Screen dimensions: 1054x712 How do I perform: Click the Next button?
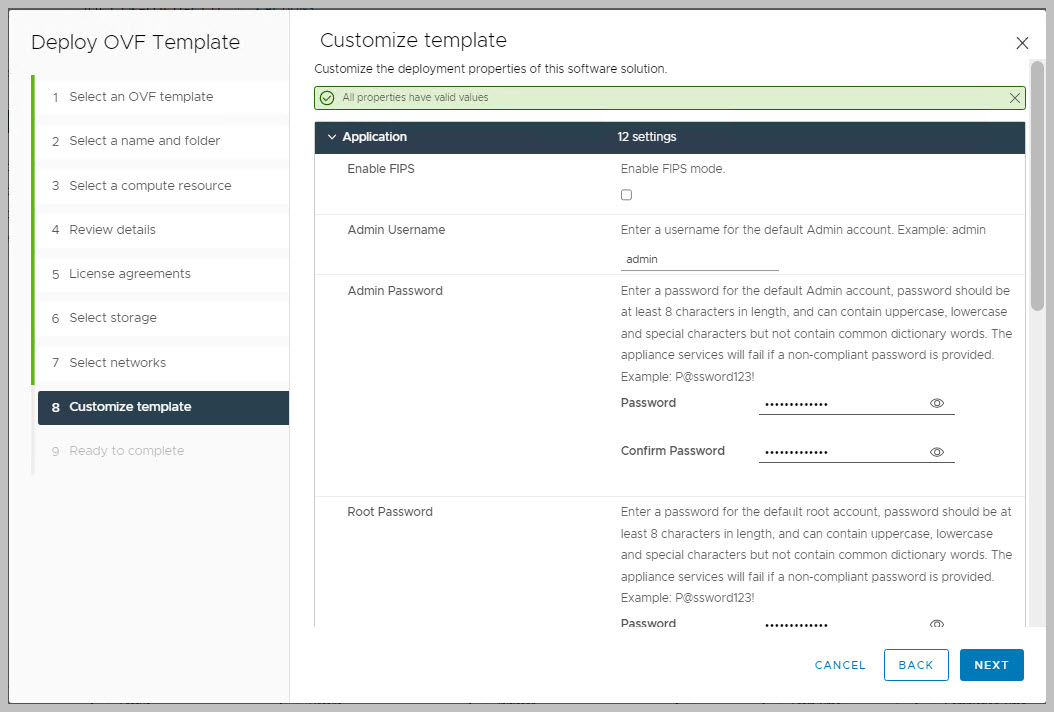[991, 665]
